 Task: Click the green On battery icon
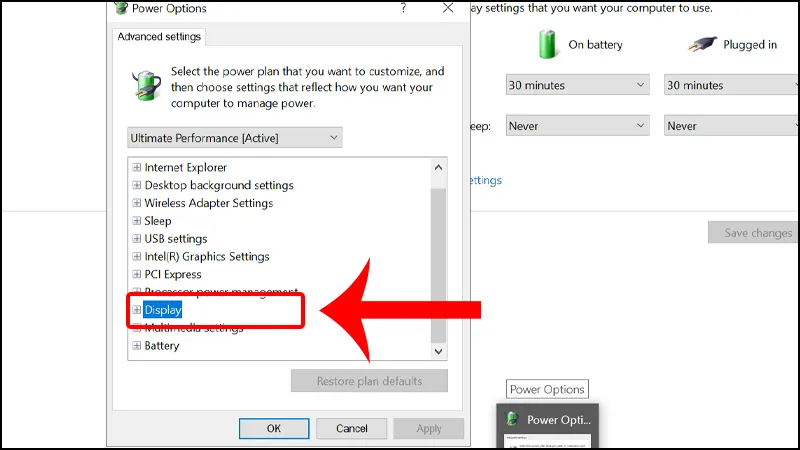[546, 44]
